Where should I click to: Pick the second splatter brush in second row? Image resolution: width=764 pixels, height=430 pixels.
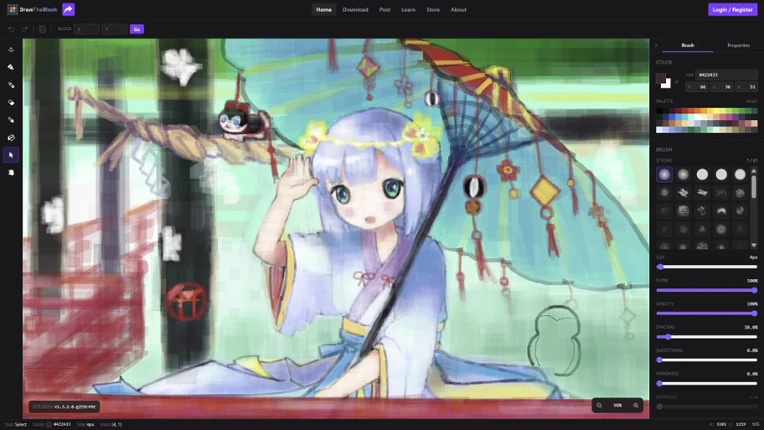(683, 193)
